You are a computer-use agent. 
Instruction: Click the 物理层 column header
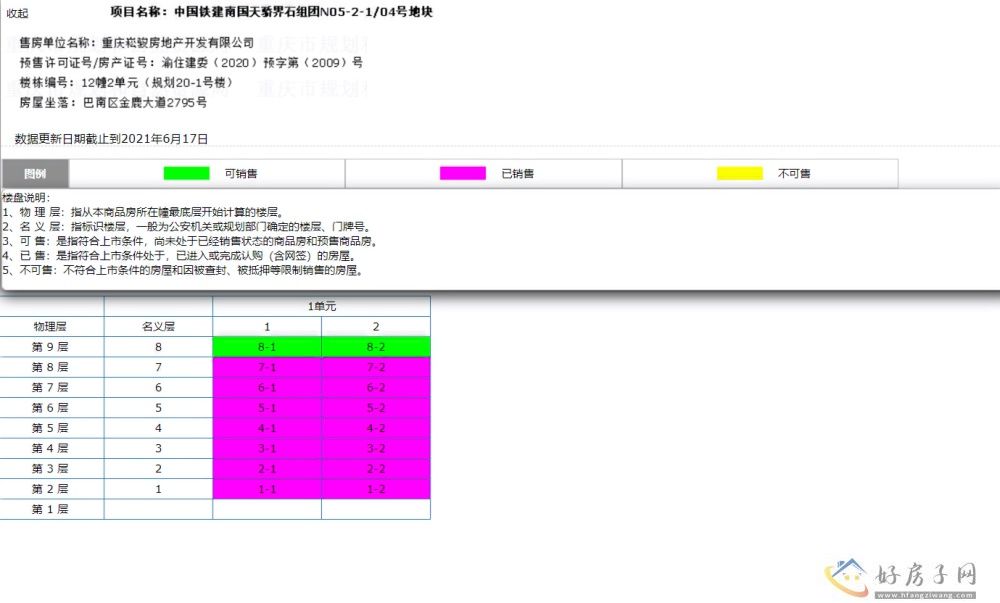[x=50, y=326]
